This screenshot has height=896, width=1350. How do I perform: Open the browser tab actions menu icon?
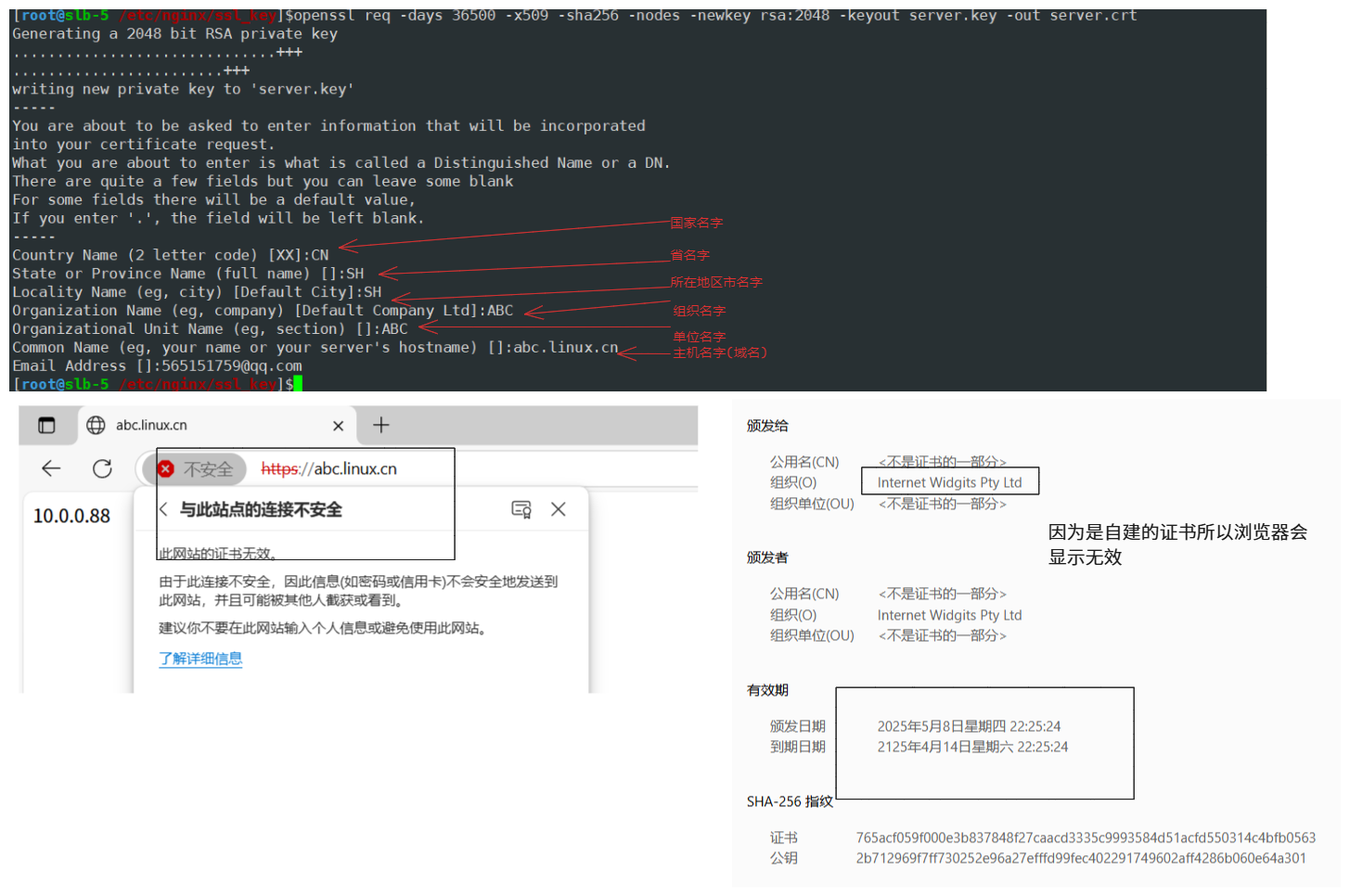tap(46, 426)
